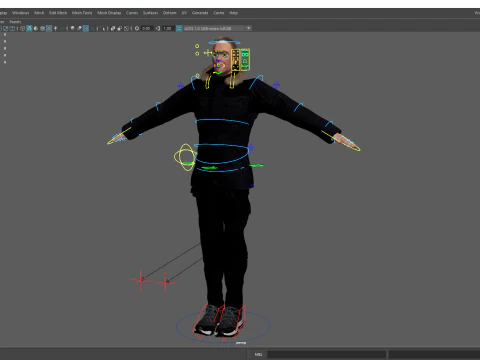Open the Surfaces menu
This screenshot has width=480, height=360.
150,13
